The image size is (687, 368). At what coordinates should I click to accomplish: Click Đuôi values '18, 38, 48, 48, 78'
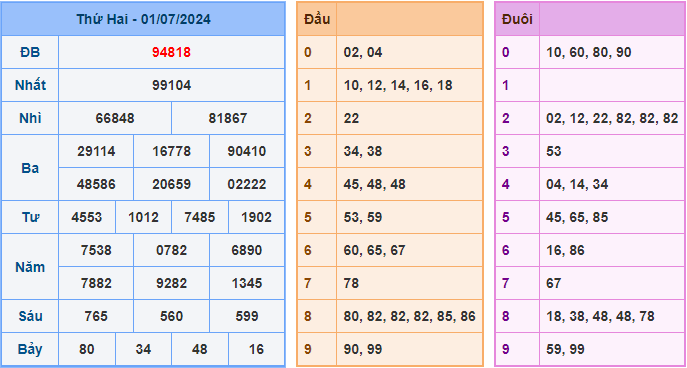(600, 316)
